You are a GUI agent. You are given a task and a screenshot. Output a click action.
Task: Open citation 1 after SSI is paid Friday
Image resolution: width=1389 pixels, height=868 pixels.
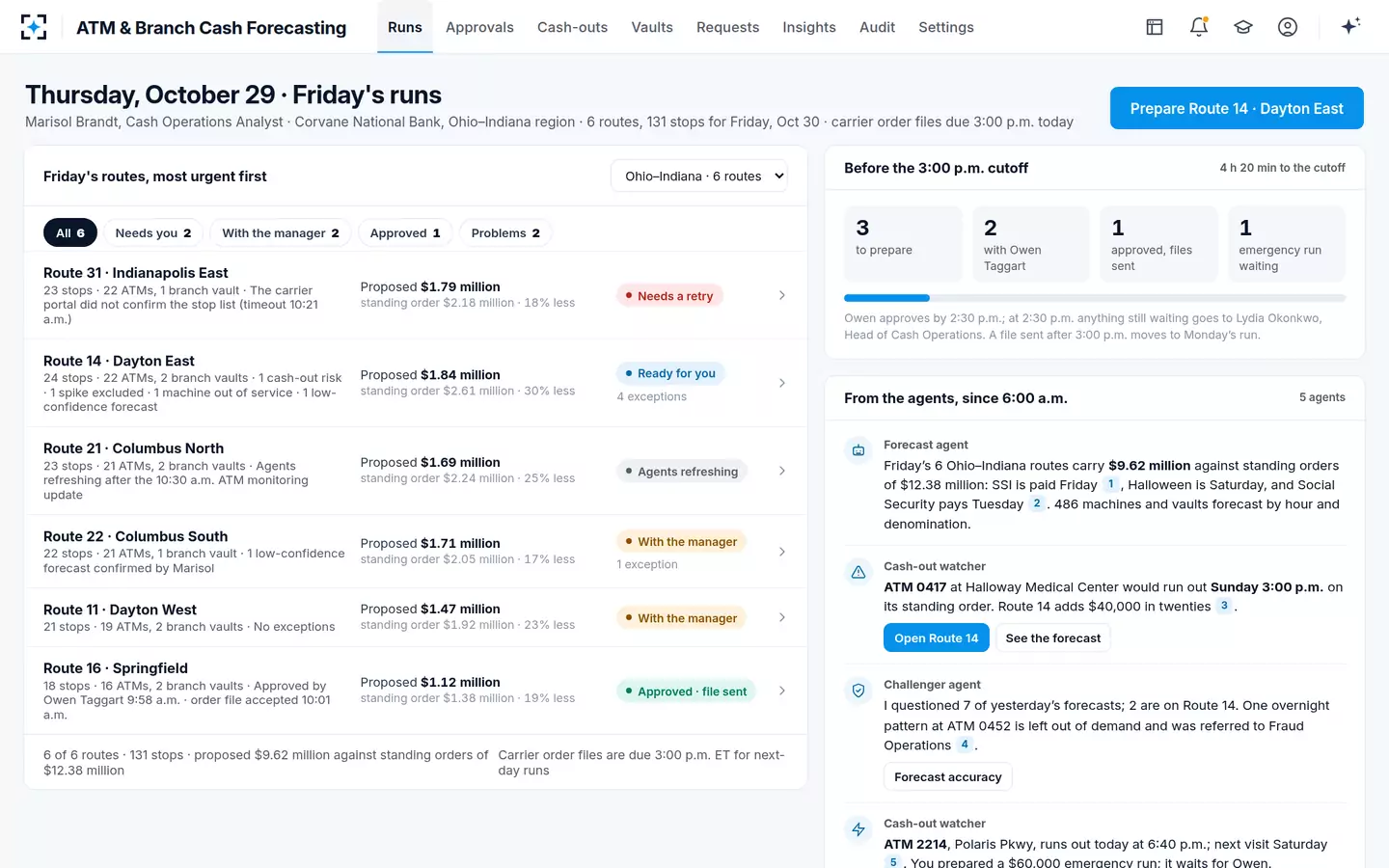(x=1111, y=485)
